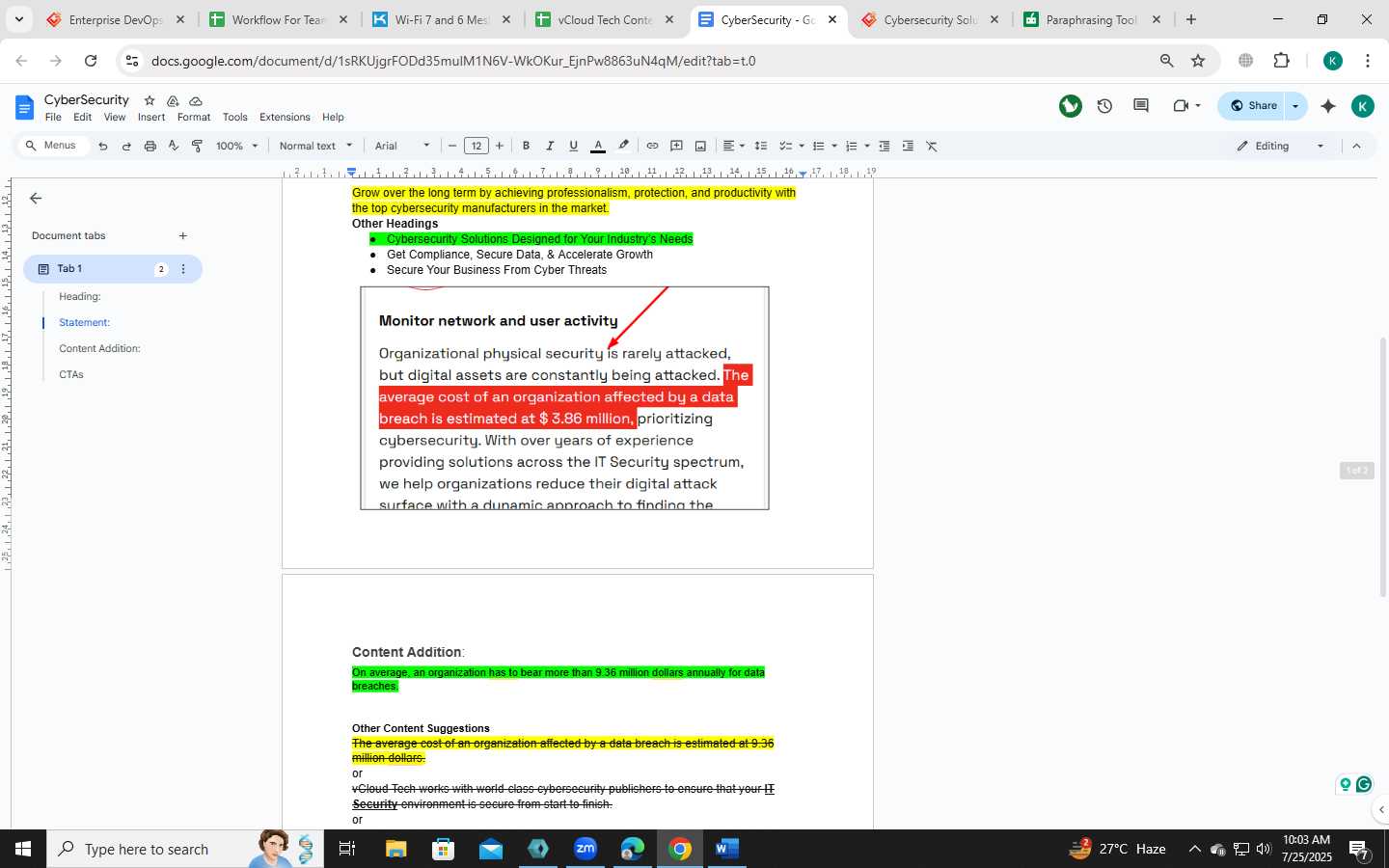This screenshot has height=868, width=1389.
Task: Open Gemini sparkle icon
Action: (1328, 106)
